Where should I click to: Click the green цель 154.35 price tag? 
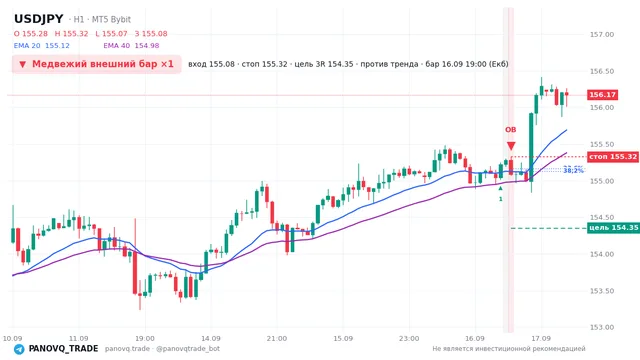pyautogui.click(x=613, y=228)
